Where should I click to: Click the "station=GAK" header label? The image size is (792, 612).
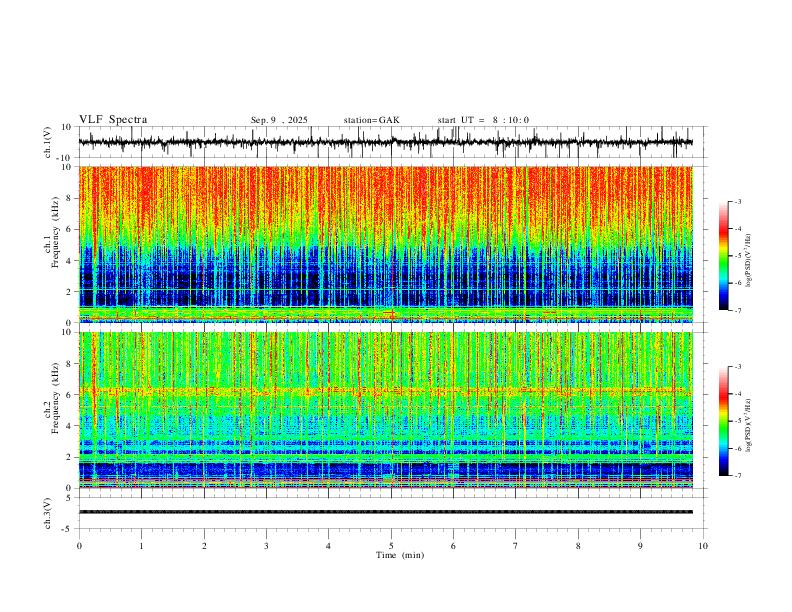[371, 120]
